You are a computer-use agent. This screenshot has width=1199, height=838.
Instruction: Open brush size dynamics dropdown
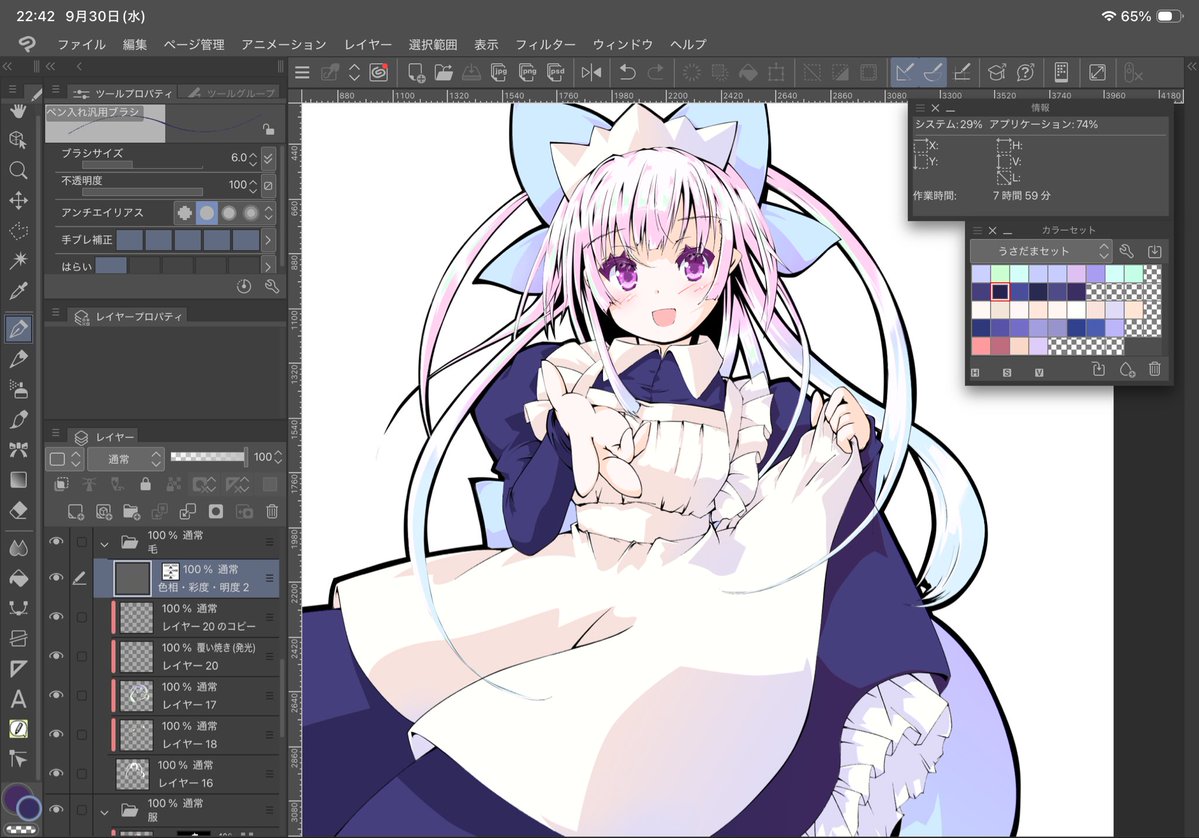tap(268, 158)
